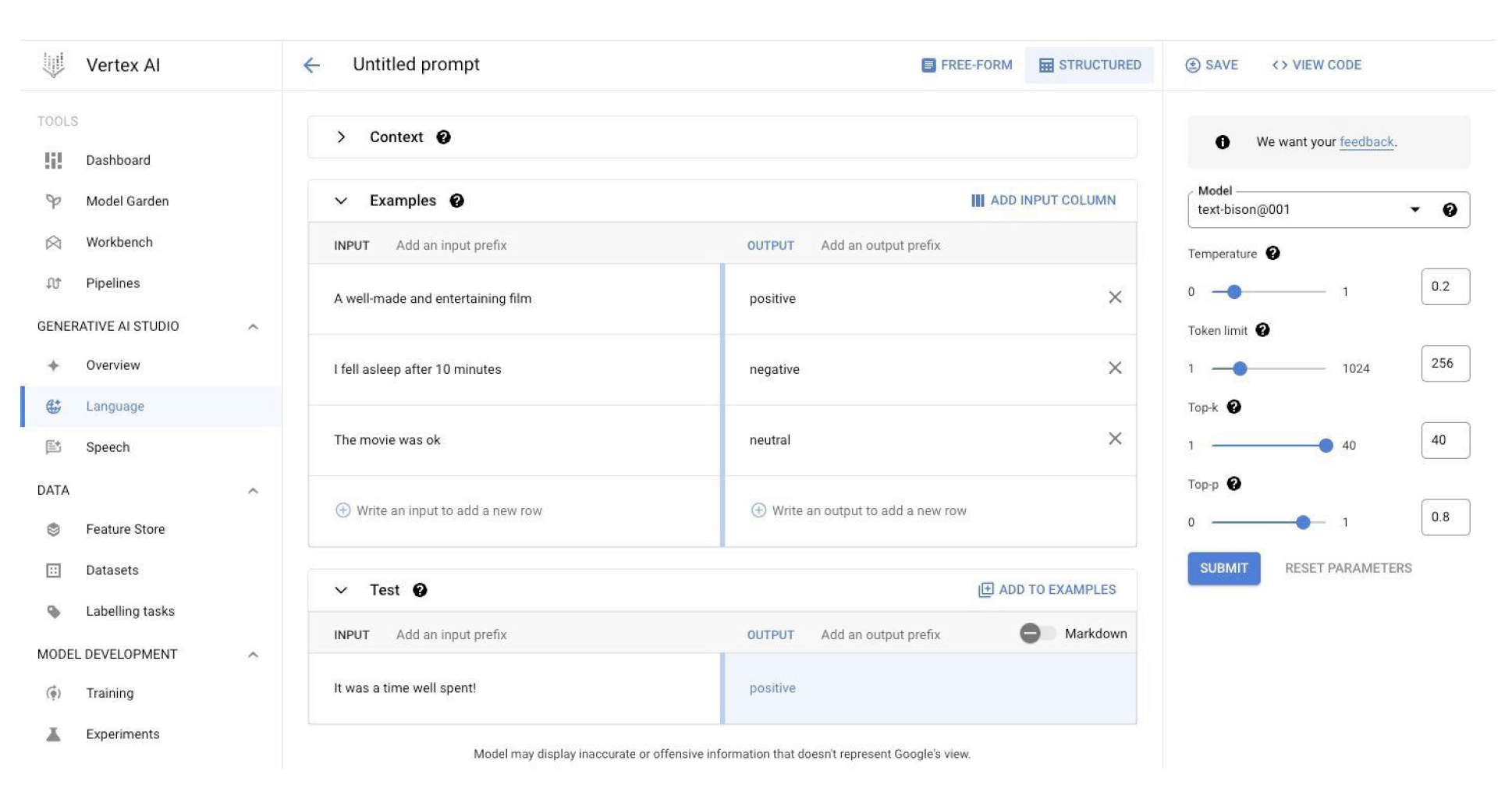Click the Training icon in sidebar
1512x796 pixels.
53,693
